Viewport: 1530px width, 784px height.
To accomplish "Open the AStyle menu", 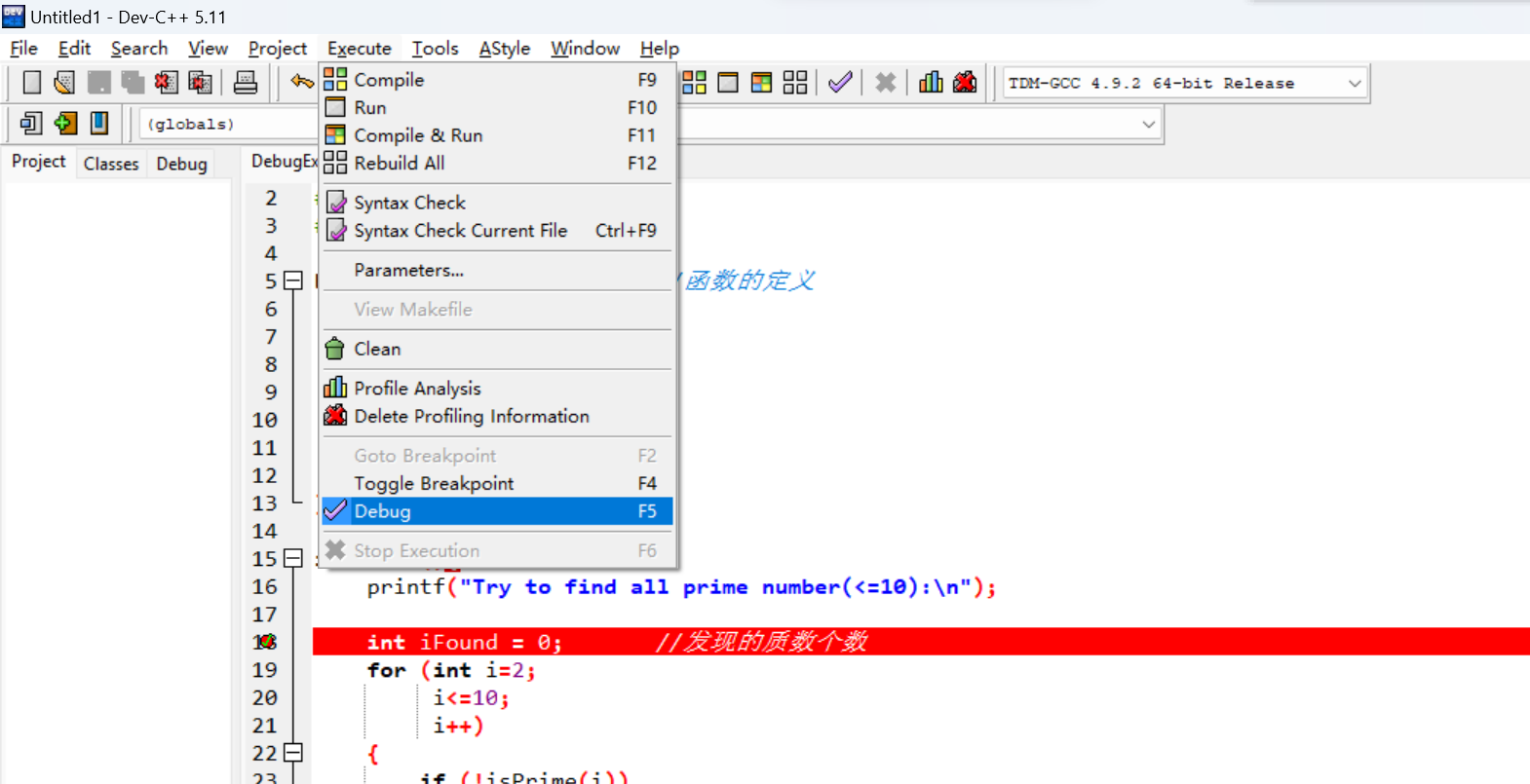I will click(505, 48).
